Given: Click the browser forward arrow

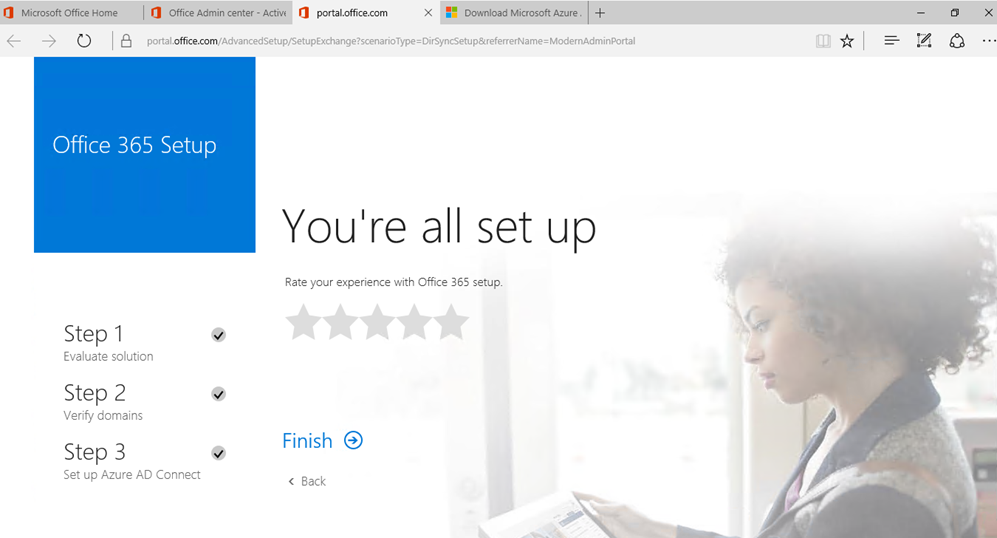Looking at the screenshot, I should click(49, 41).
